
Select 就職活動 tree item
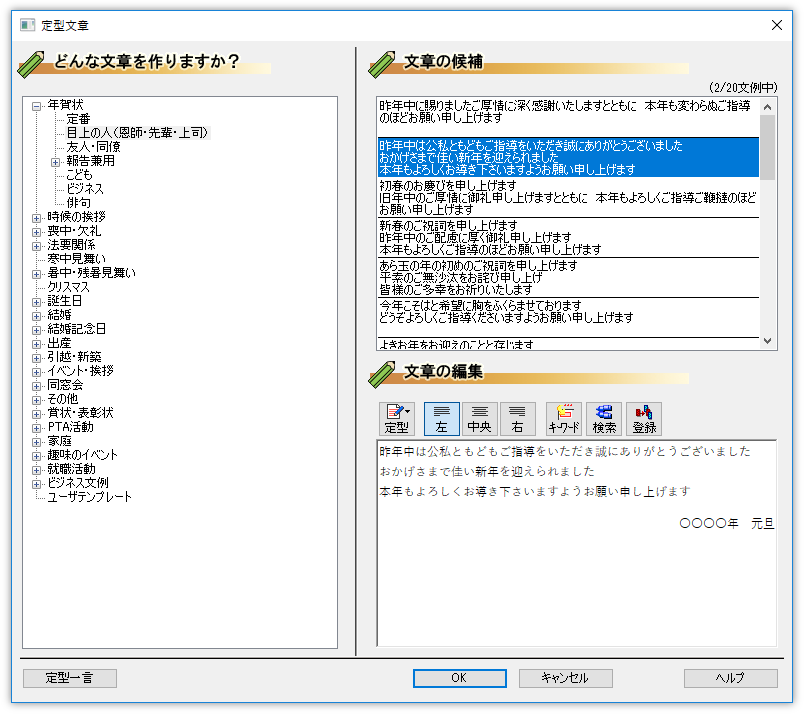point(71,468)
